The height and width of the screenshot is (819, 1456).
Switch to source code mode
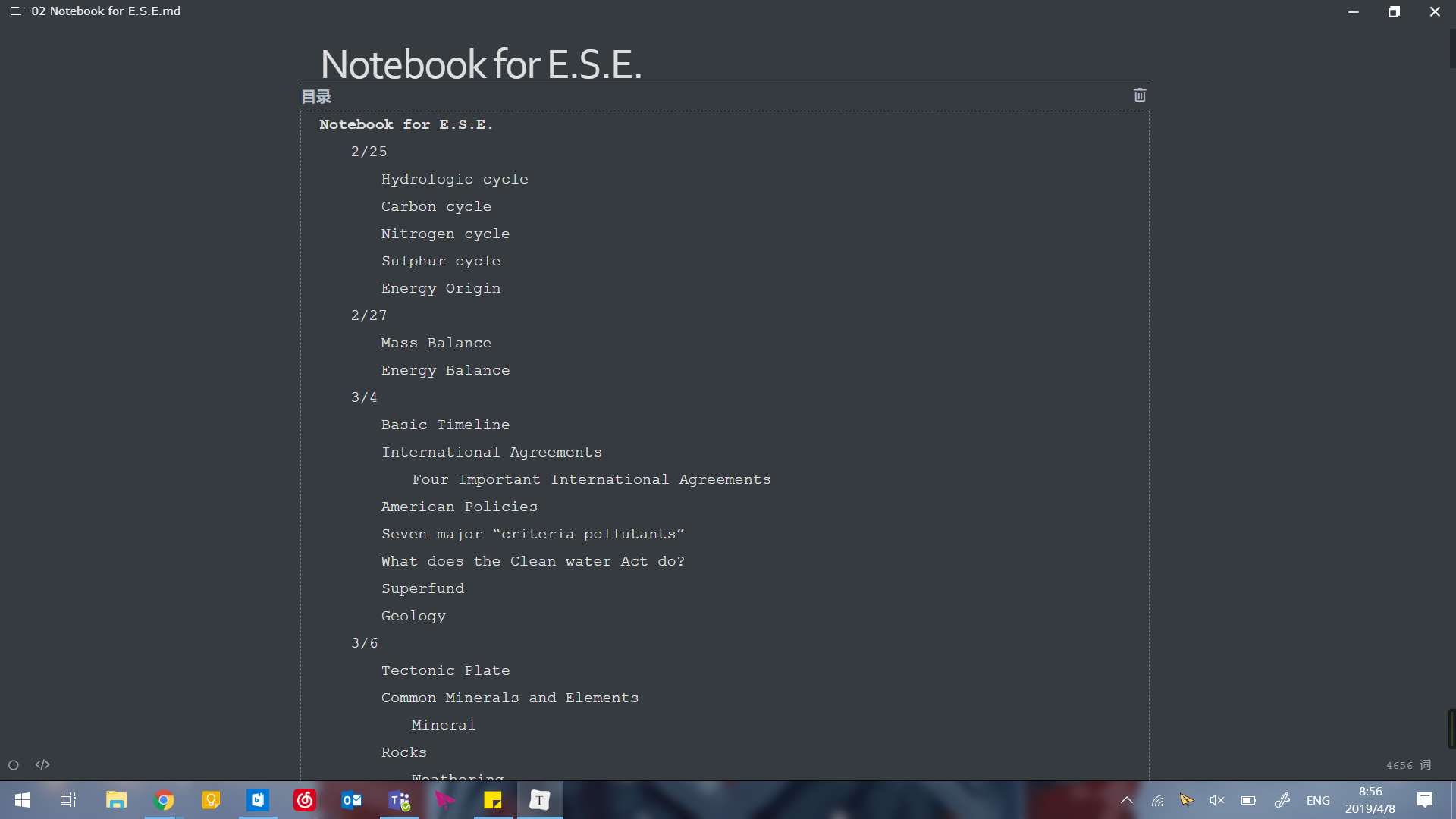tap(42, 764)
